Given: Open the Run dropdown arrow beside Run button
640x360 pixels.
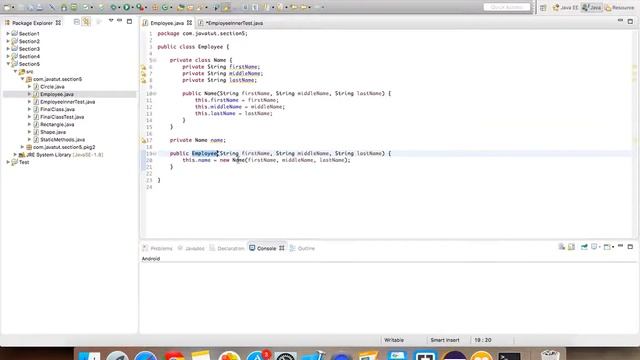Looking at the screenshot, I should (132, 8).
